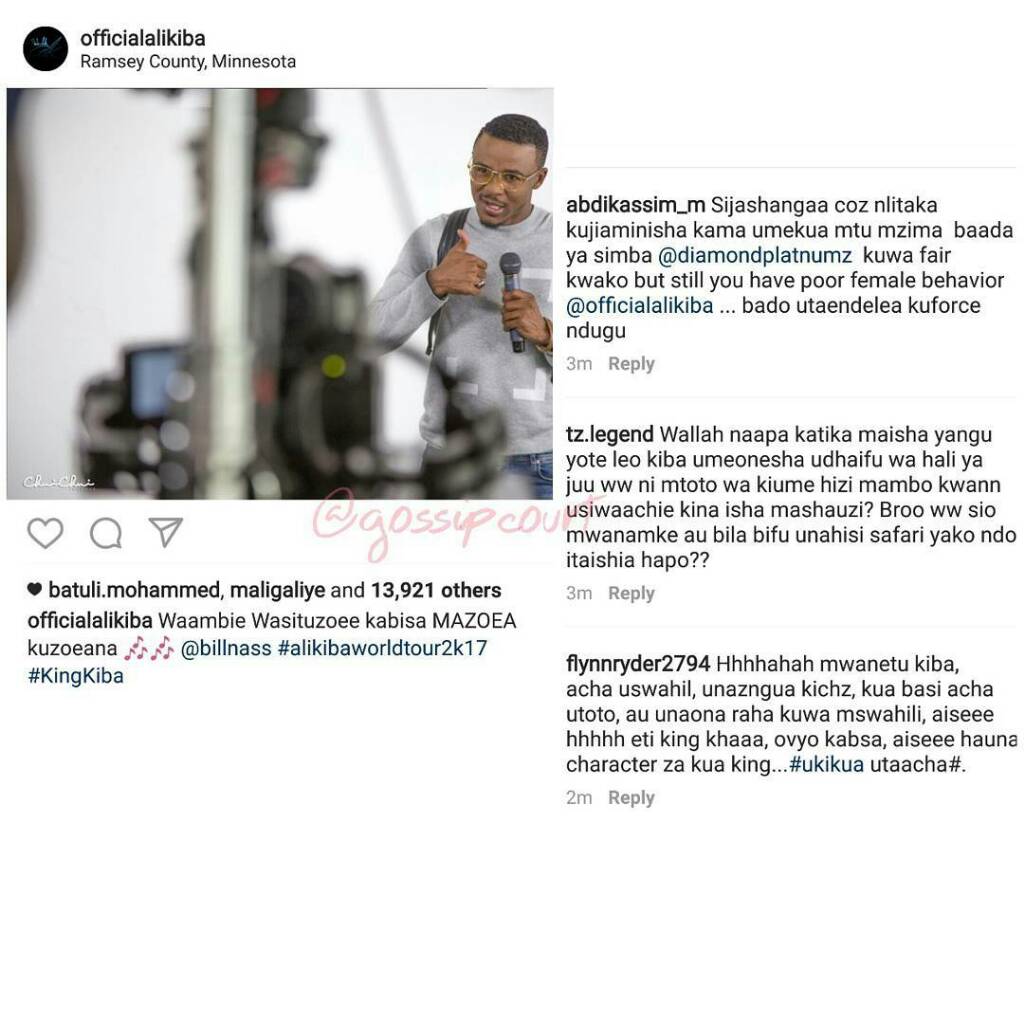Open the @billnass mention in caption
The height and width of the screenshot is (1024, 1024).
click(226, 648)
